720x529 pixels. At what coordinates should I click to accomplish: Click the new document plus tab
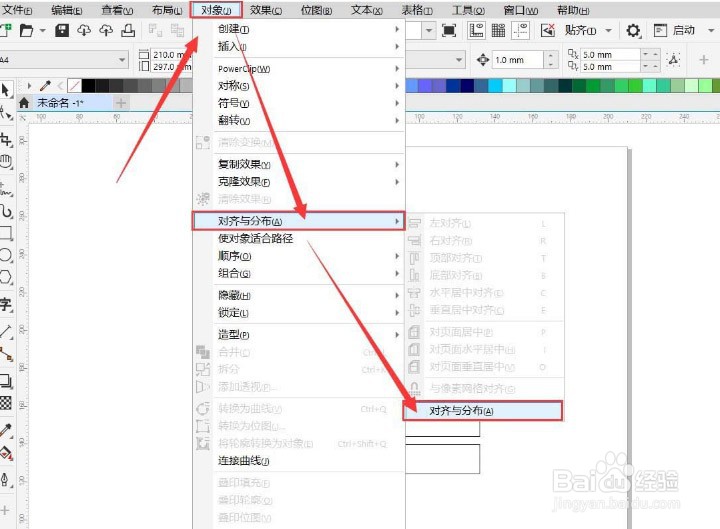[121, 103]
